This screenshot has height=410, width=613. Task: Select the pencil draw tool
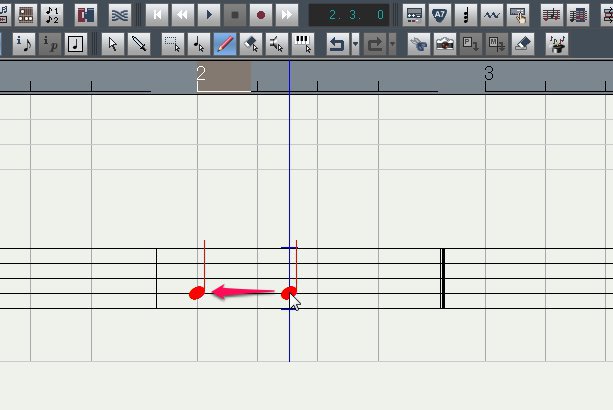coord(225,45)
